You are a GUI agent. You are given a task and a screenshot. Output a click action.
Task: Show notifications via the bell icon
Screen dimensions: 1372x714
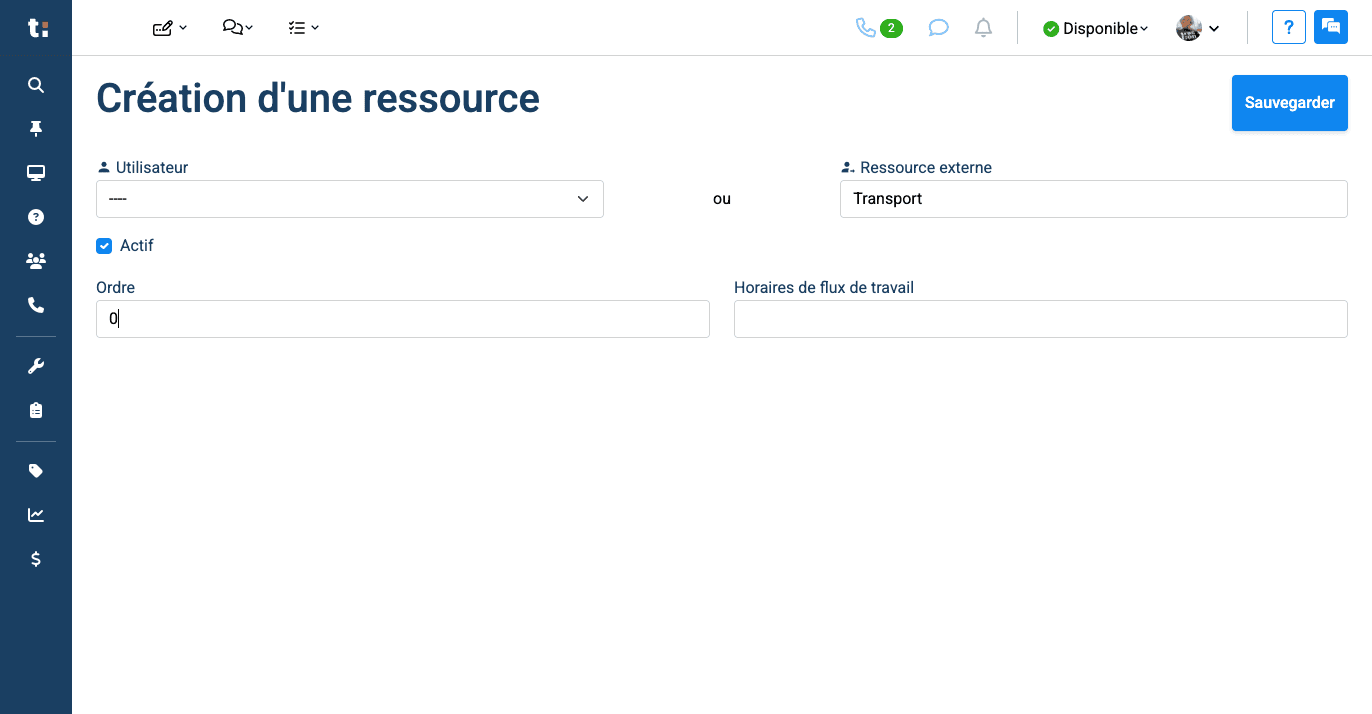pyautogui.click(x=984, y=28)
